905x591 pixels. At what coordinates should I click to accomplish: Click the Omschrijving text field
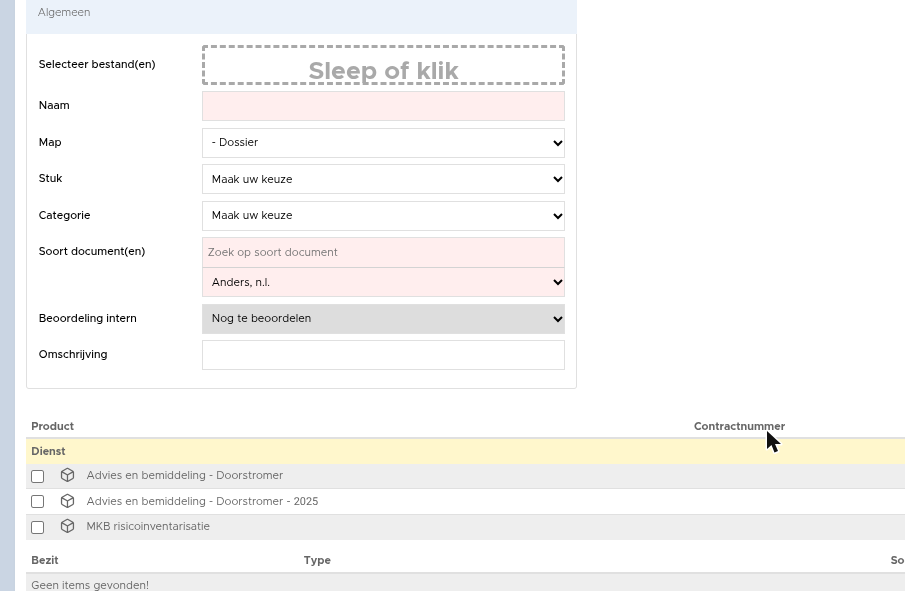tap(383, 355)
